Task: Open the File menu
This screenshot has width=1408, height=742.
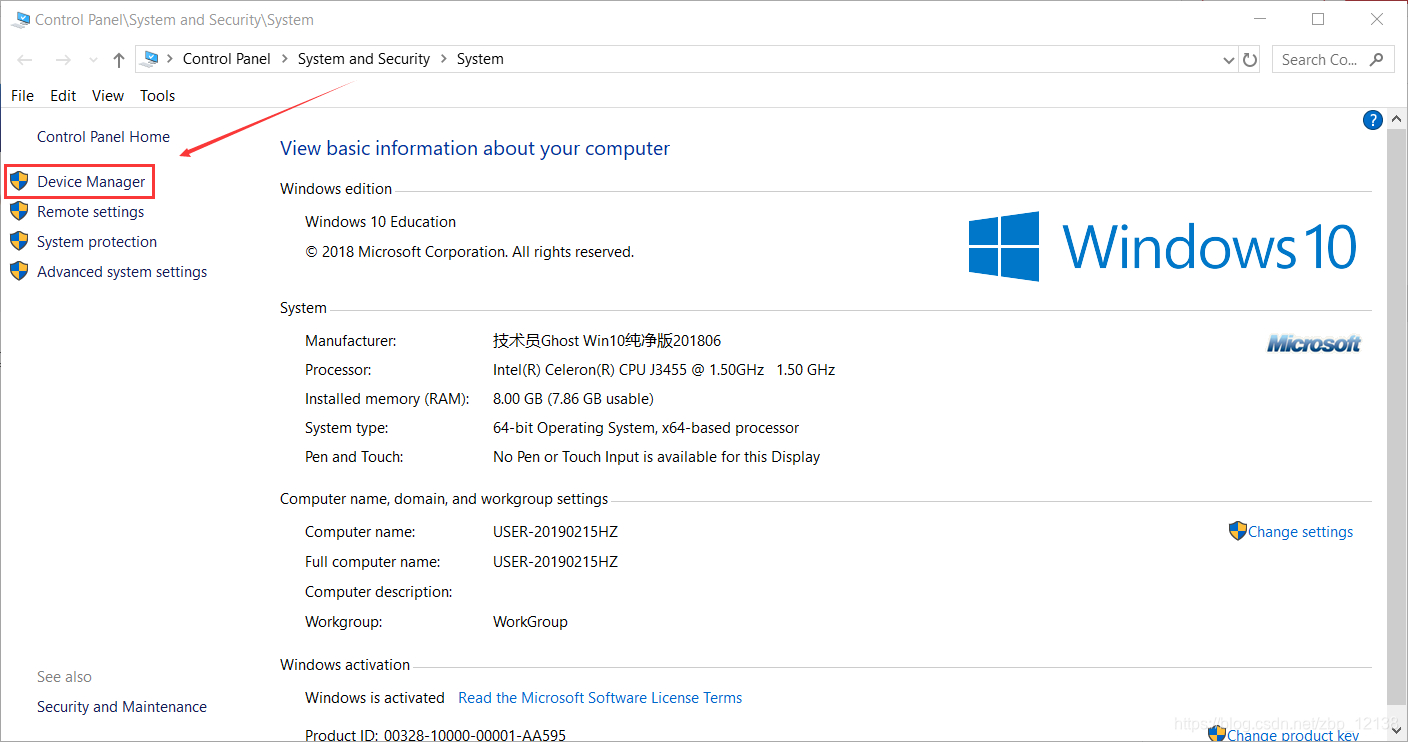Action: 22,96
